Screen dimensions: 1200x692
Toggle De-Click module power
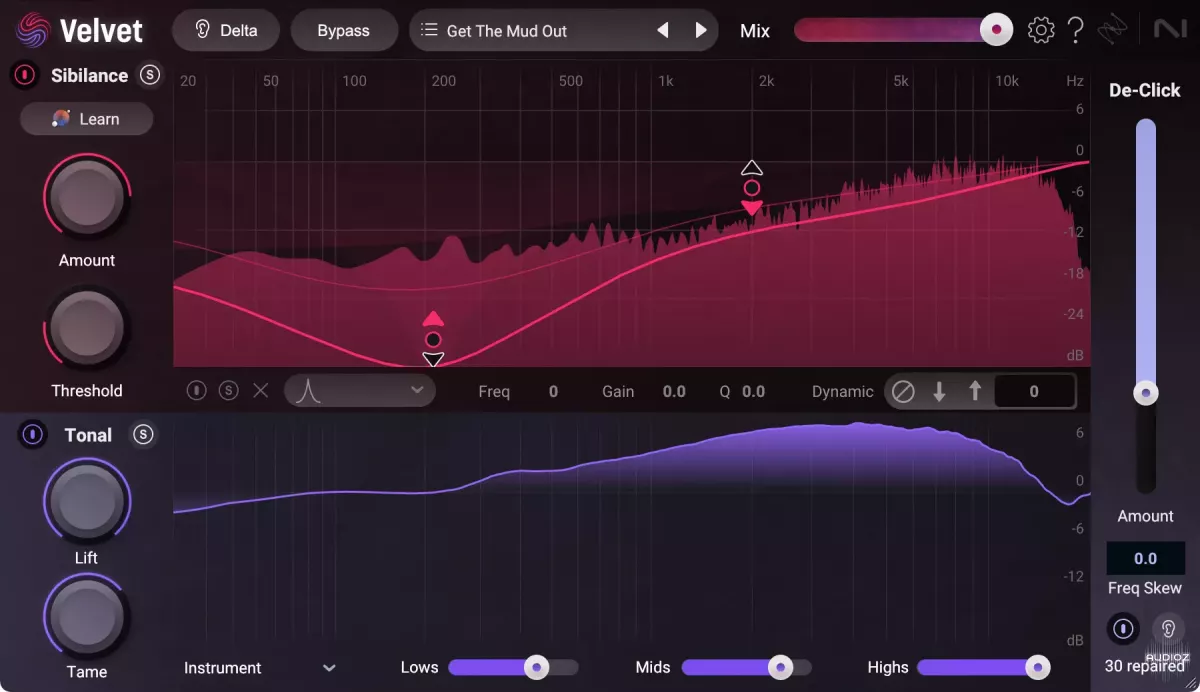1123,628
